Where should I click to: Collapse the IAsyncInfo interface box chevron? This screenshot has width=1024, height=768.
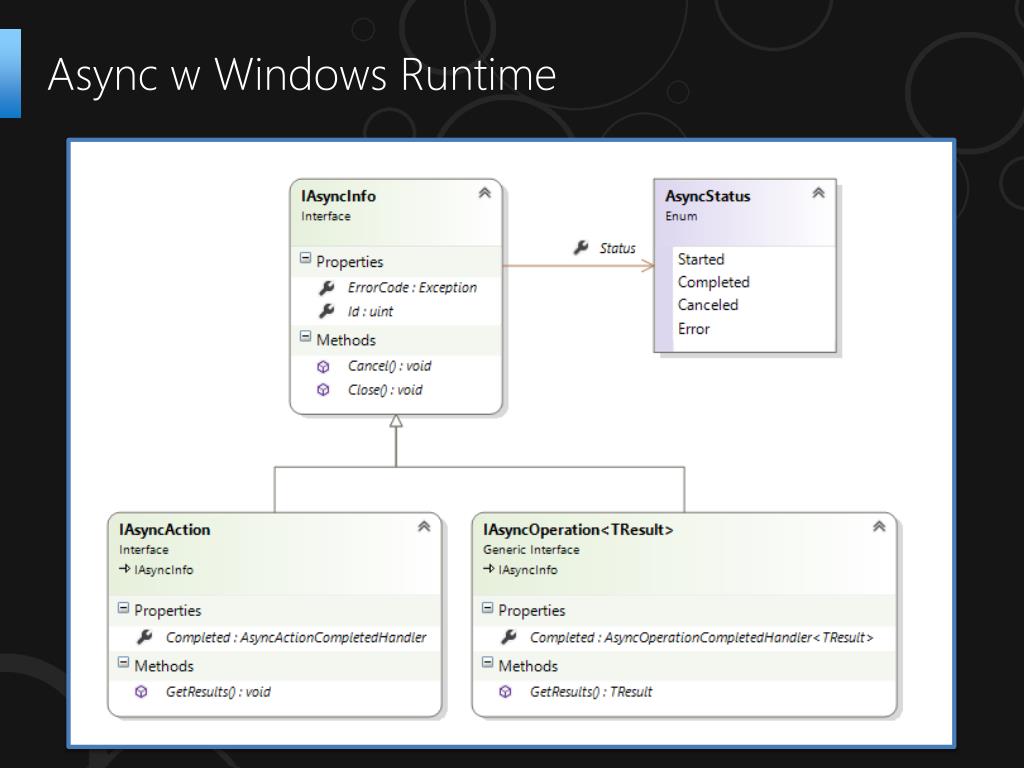coord(485,193)
